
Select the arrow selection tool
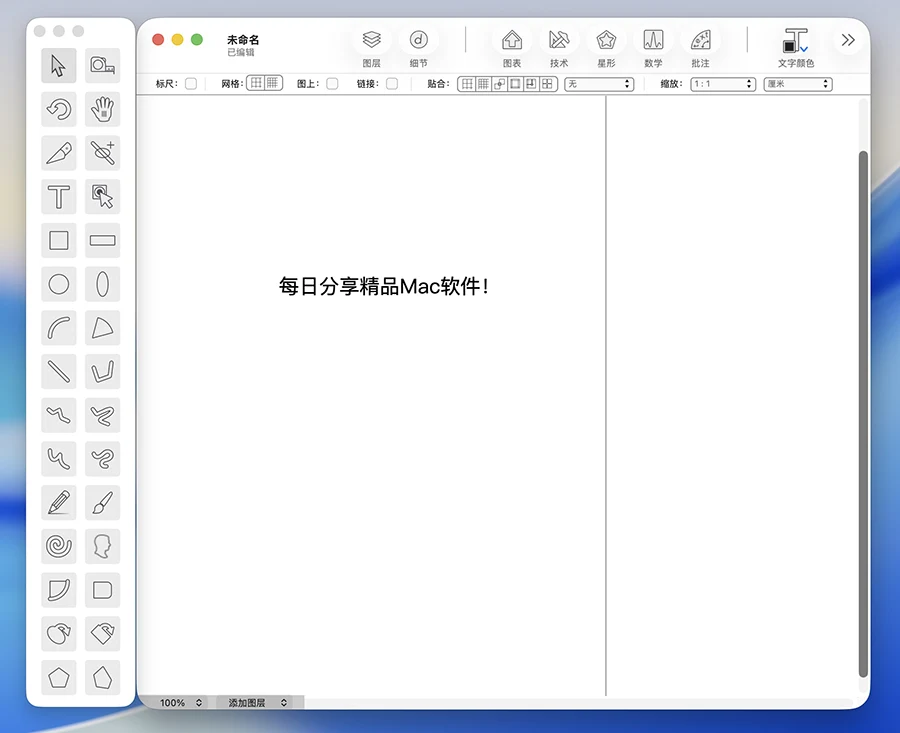point(59,65)
